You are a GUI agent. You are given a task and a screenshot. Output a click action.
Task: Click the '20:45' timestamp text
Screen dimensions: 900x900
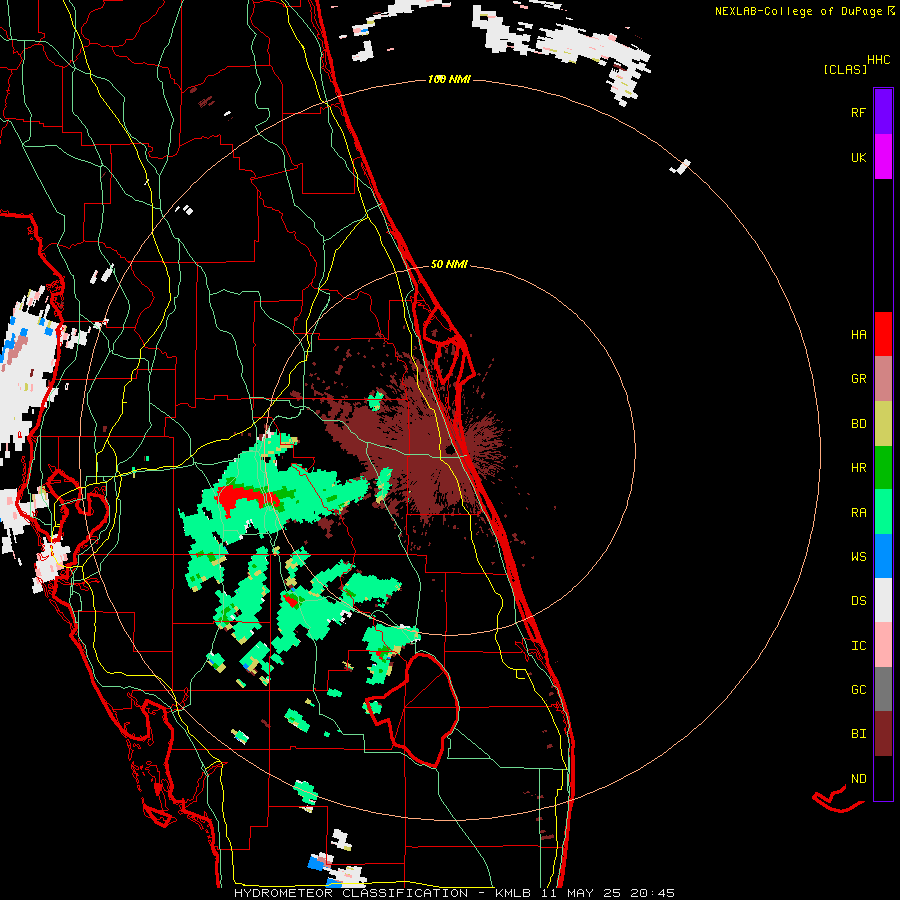pyautogui.click(x=651, y=893)
